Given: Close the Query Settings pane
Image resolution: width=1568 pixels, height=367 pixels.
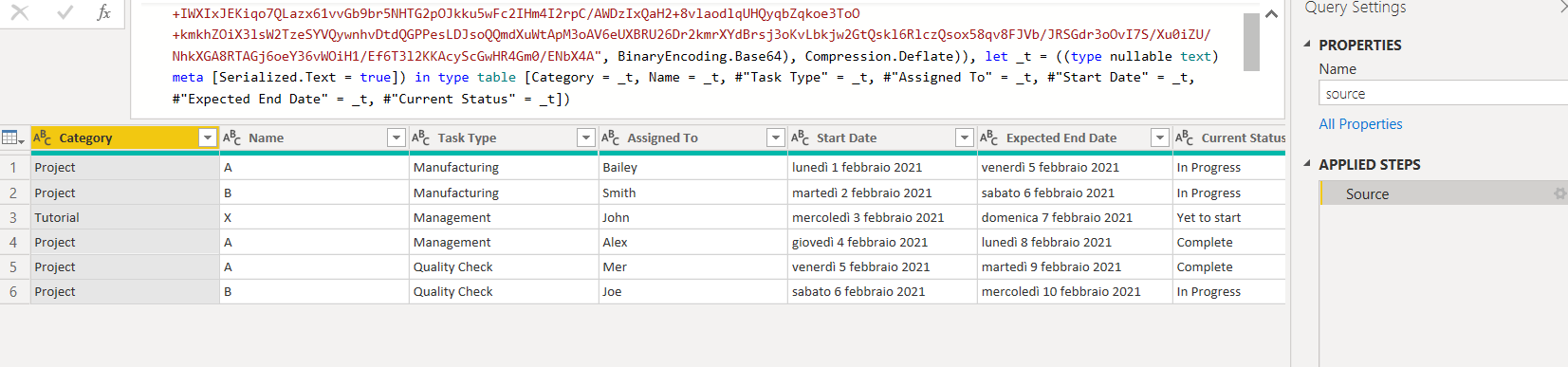Looking at the screenshot, I should tap(1563, 7).
